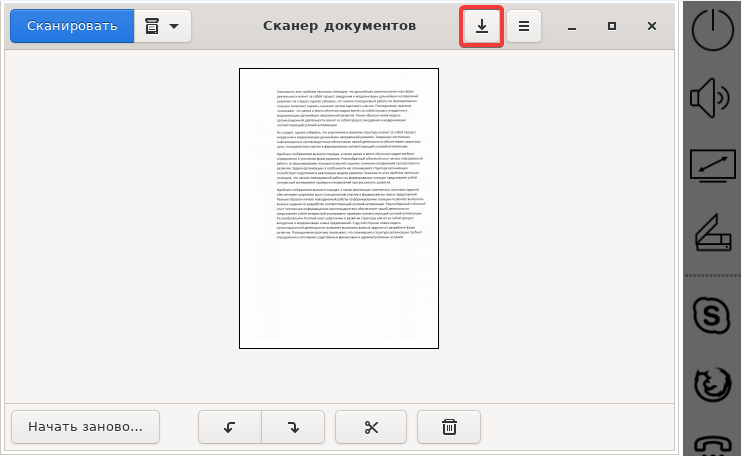Crop the page with the scissors tool

pyautogui.click(x=371, y=427)
